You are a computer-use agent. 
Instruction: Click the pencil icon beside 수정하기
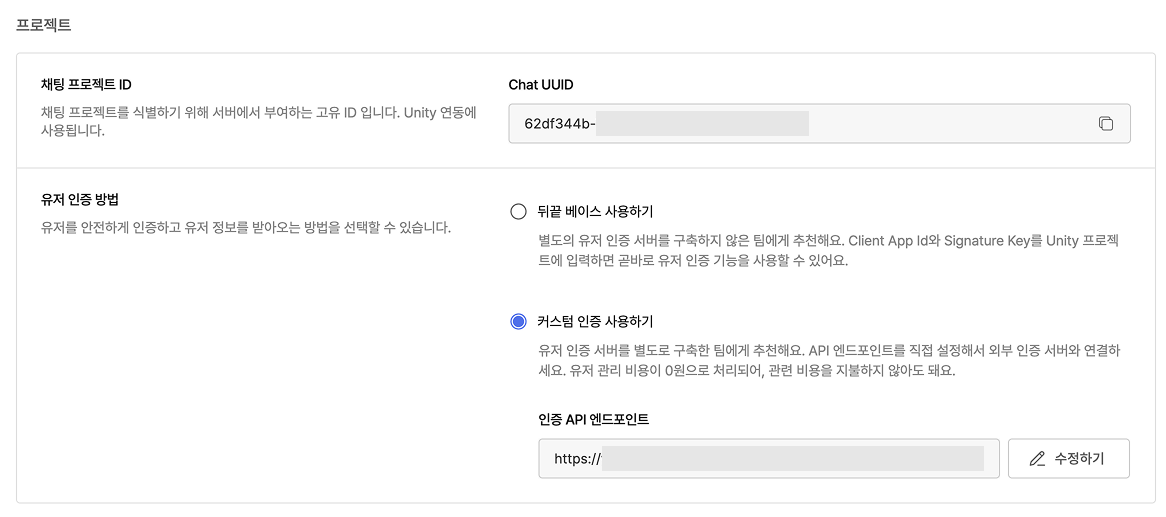point(1037,459)
